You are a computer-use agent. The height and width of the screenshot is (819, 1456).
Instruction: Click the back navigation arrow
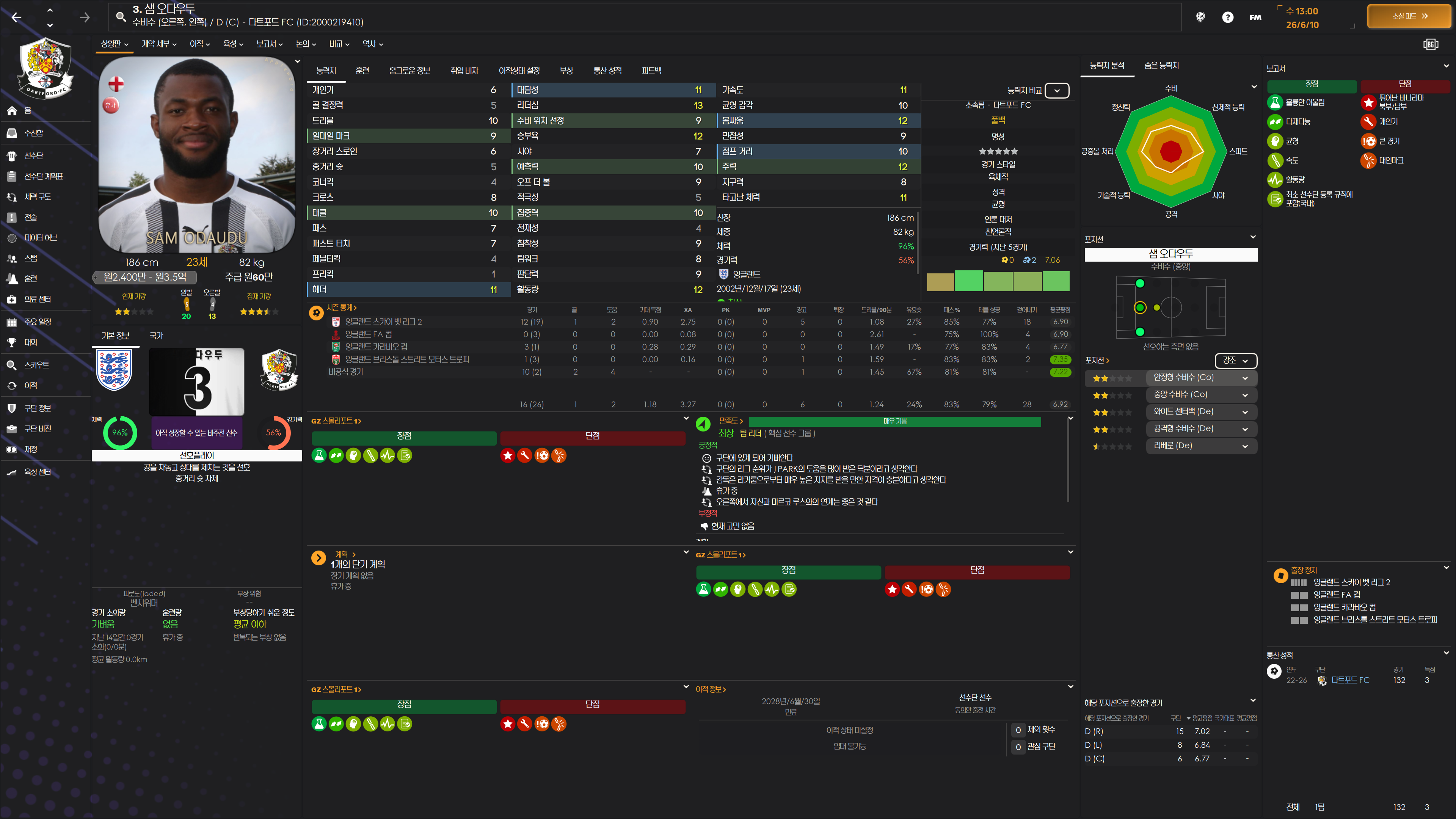(x=16, y=17)
